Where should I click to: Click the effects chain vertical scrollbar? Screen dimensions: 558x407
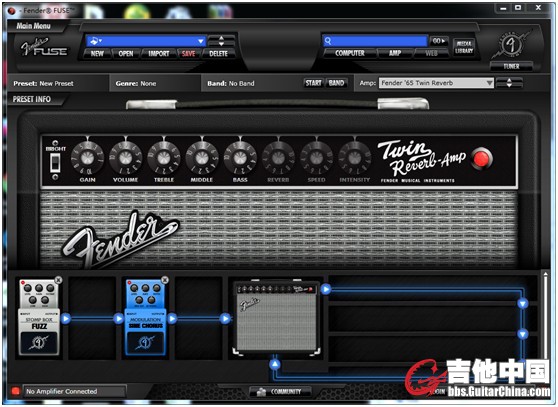click(545, 317)
